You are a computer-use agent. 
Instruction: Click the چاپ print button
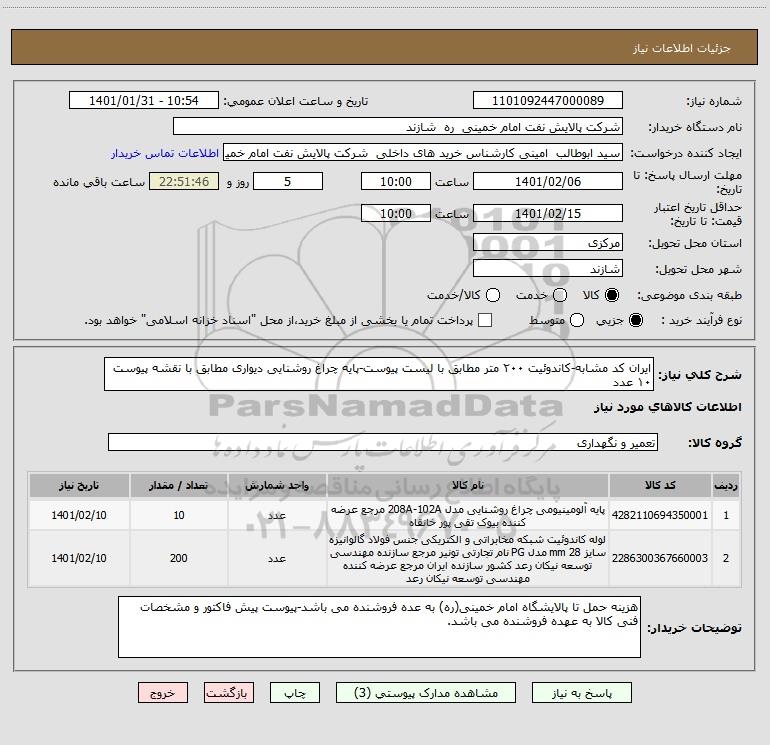click(x=295, y=693)
